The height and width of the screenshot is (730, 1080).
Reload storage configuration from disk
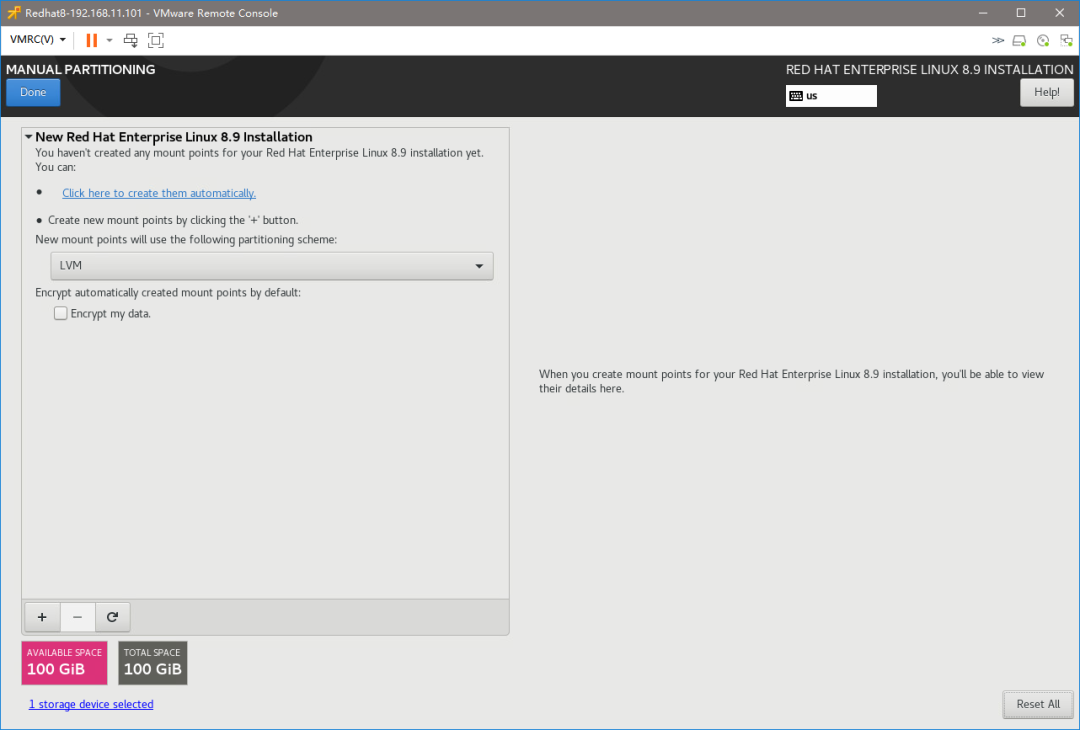(x=112, y=617)
